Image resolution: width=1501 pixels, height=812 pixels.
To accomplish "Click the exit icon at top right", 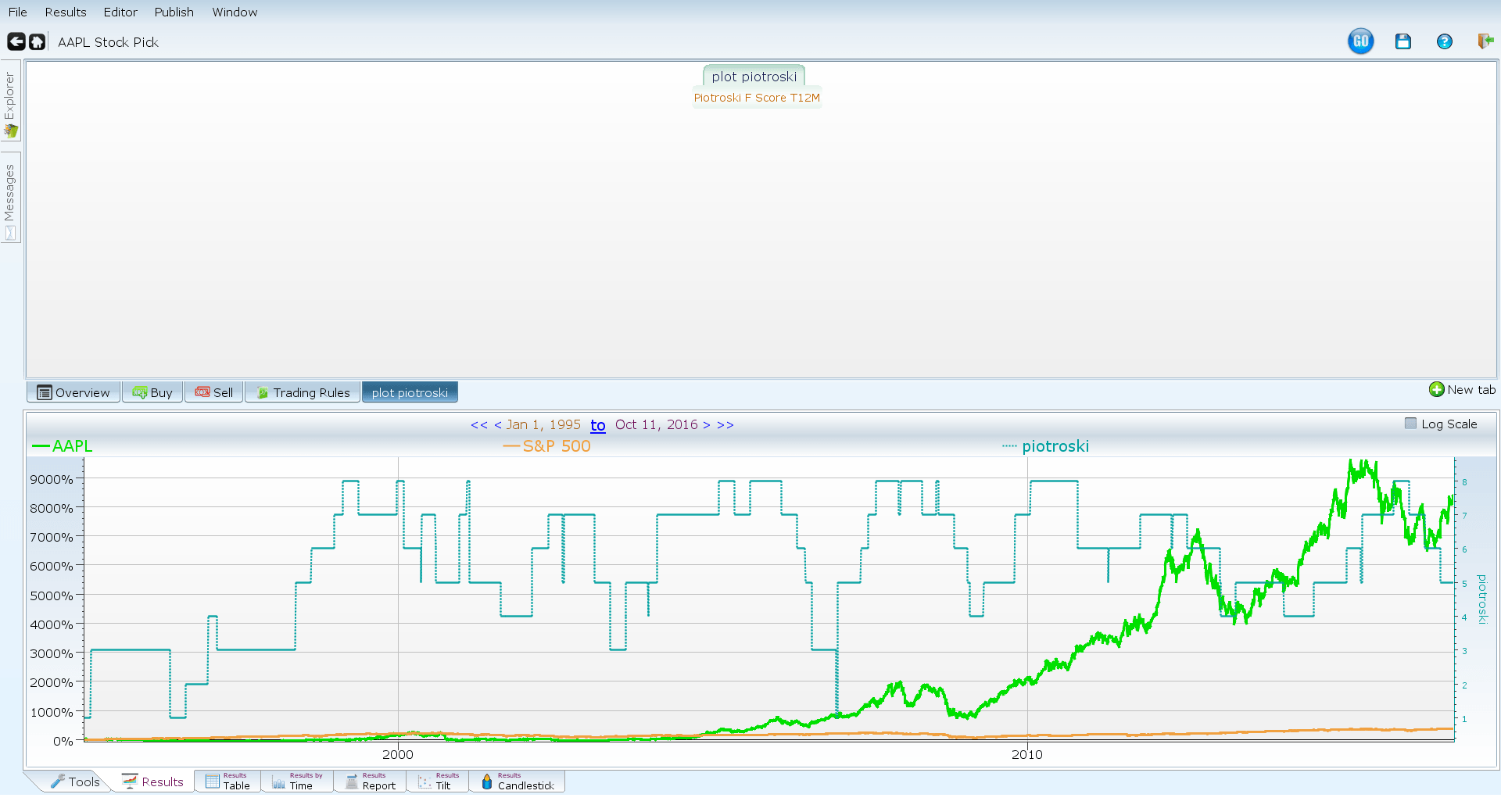I will 1485,41.
